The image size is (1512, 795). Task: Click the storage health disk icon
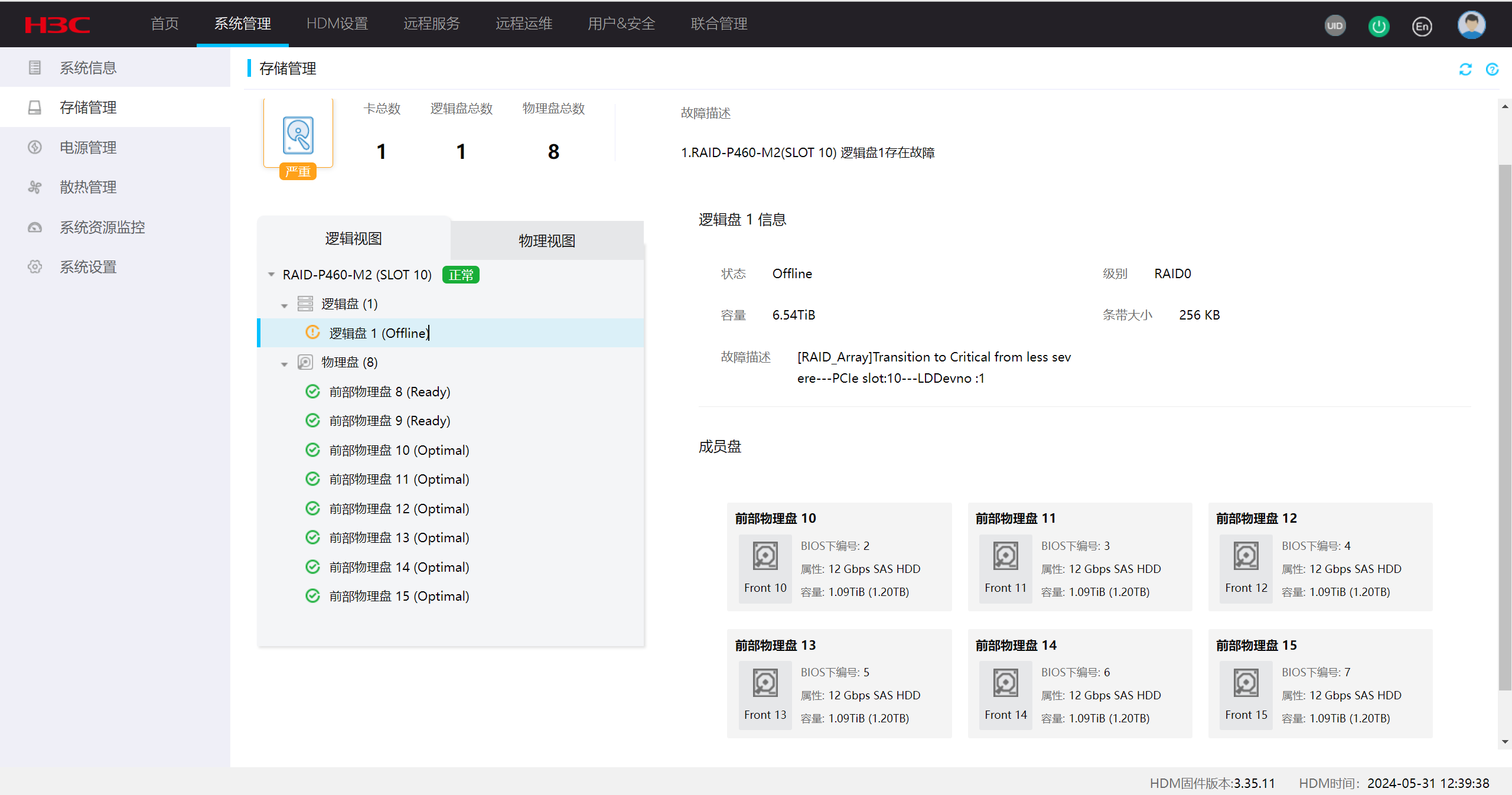click(298, 135)
